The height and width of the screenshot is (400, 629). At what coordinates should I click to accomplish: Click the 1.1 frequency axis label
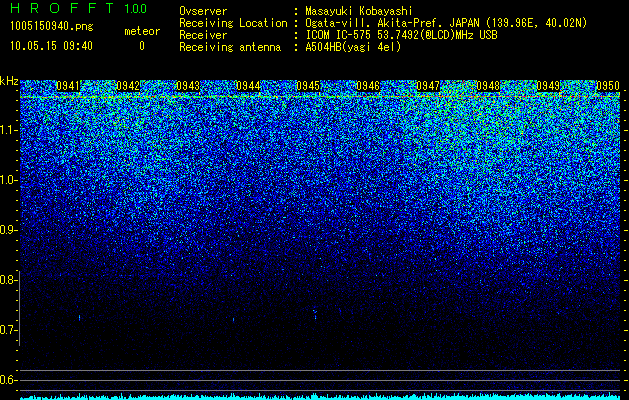(8, 130)
